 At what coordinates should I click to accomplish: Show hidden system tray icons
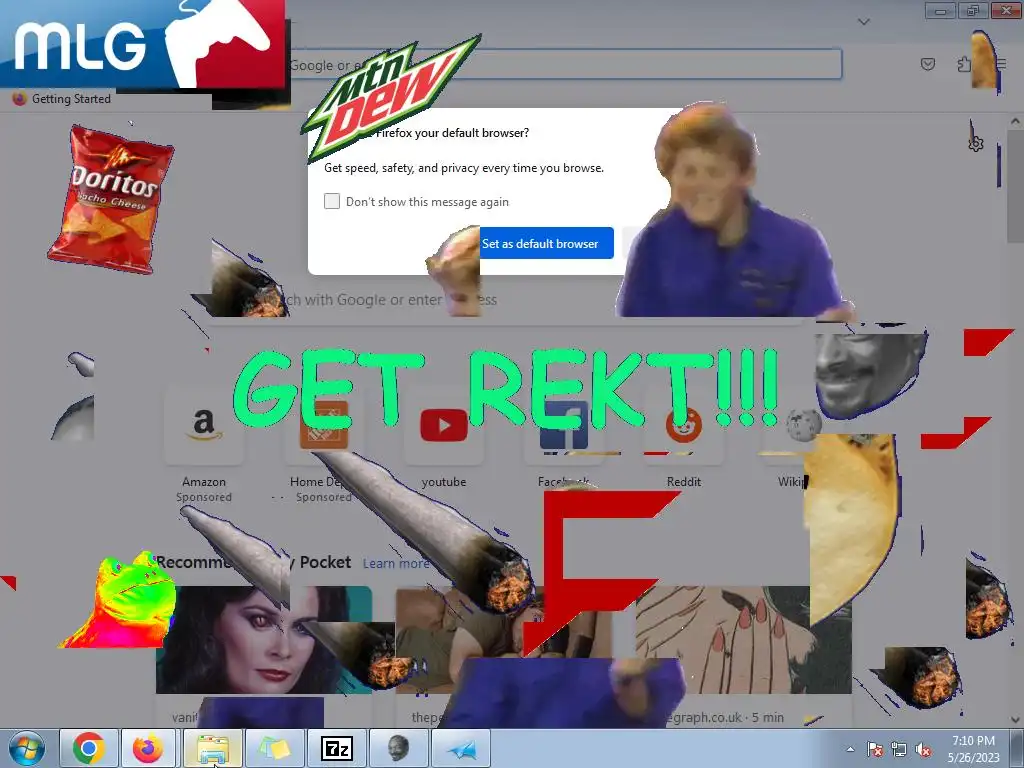point(850,749)
